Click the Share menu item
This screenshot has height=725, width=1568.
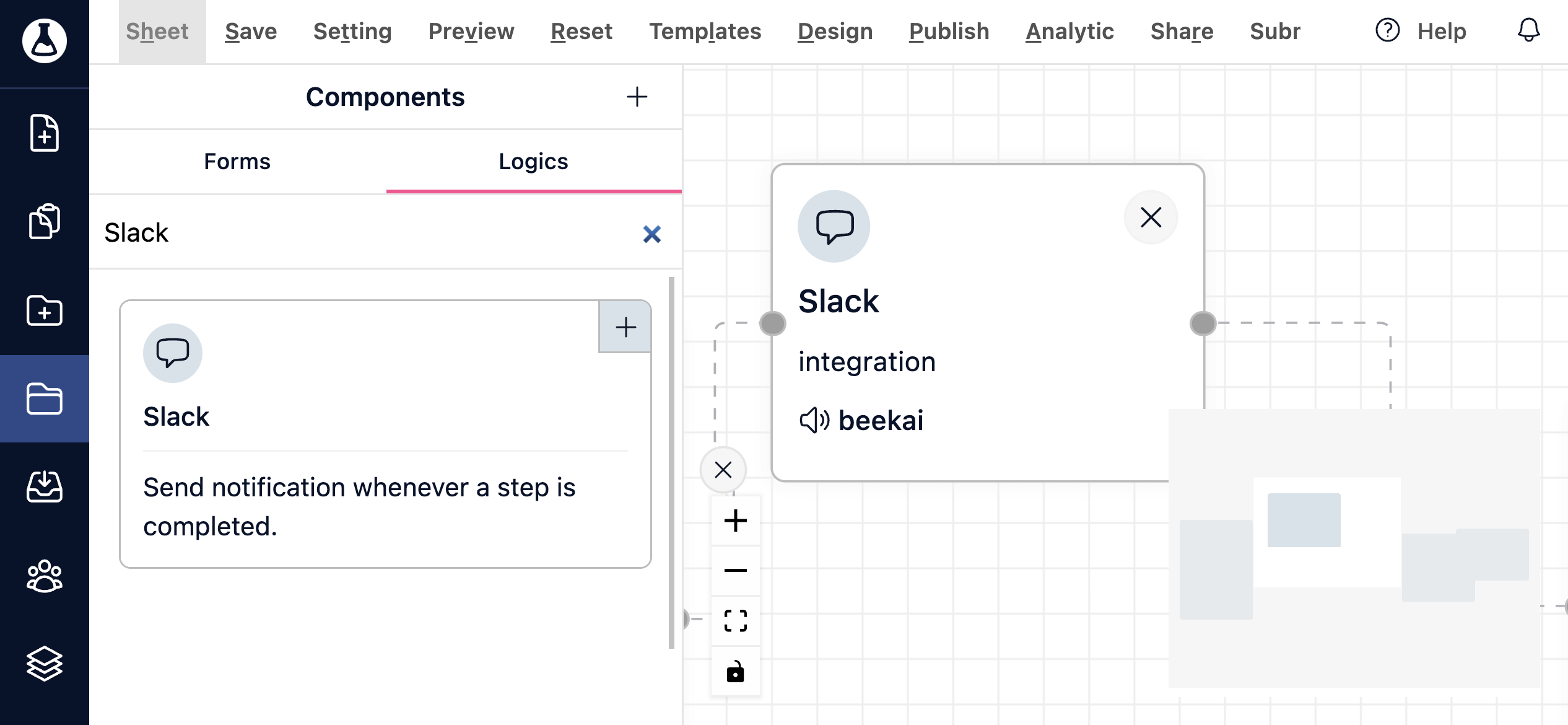[1182, 31]
